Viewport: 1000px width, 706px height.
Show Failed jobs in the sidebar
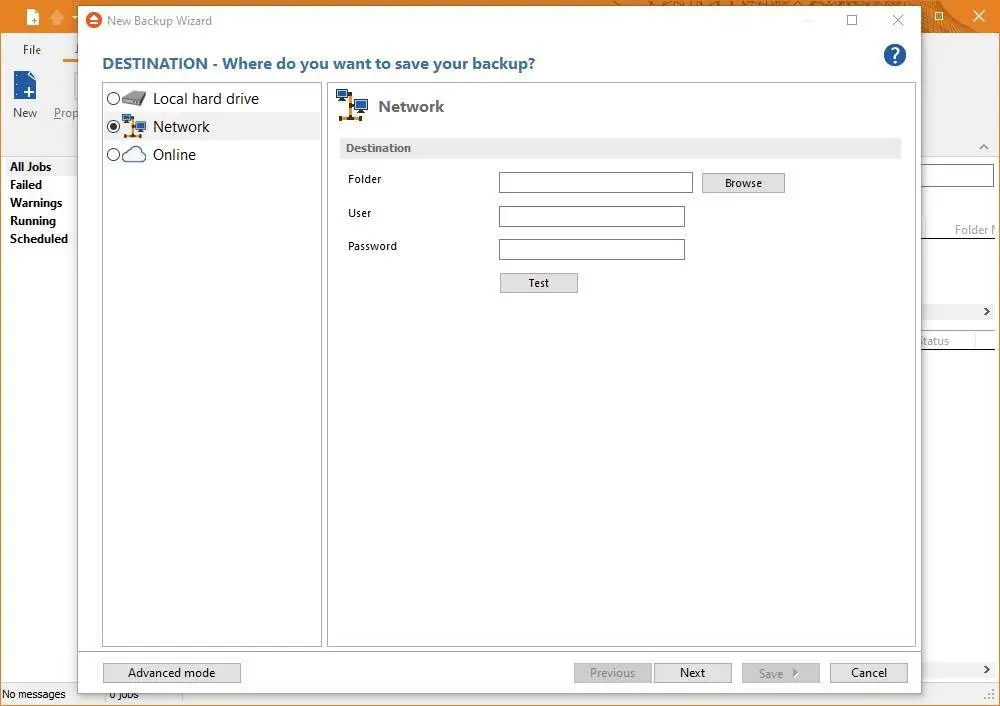click(26, 185)
